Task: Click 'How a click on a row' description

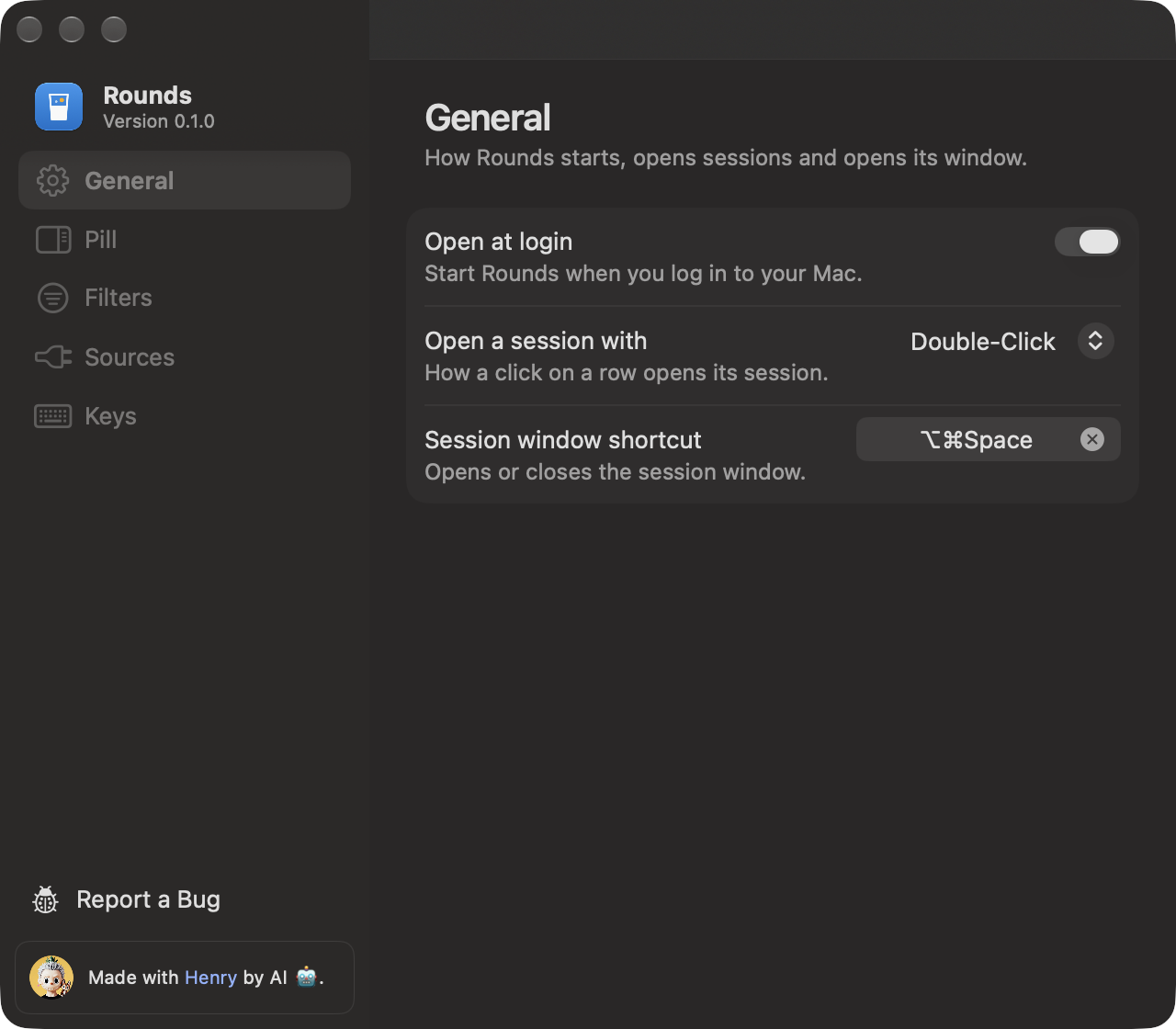Action: tap(627, 373)
